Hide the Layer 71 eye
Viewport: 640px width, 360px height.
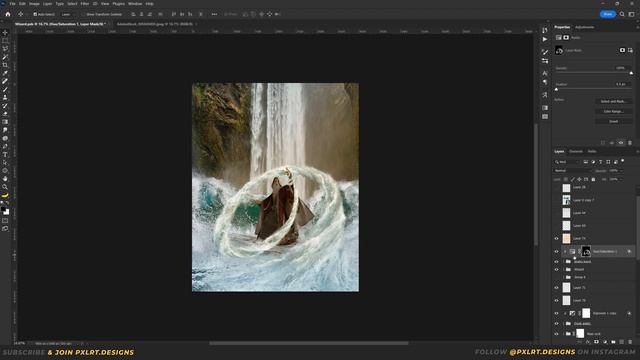[556, 288]
